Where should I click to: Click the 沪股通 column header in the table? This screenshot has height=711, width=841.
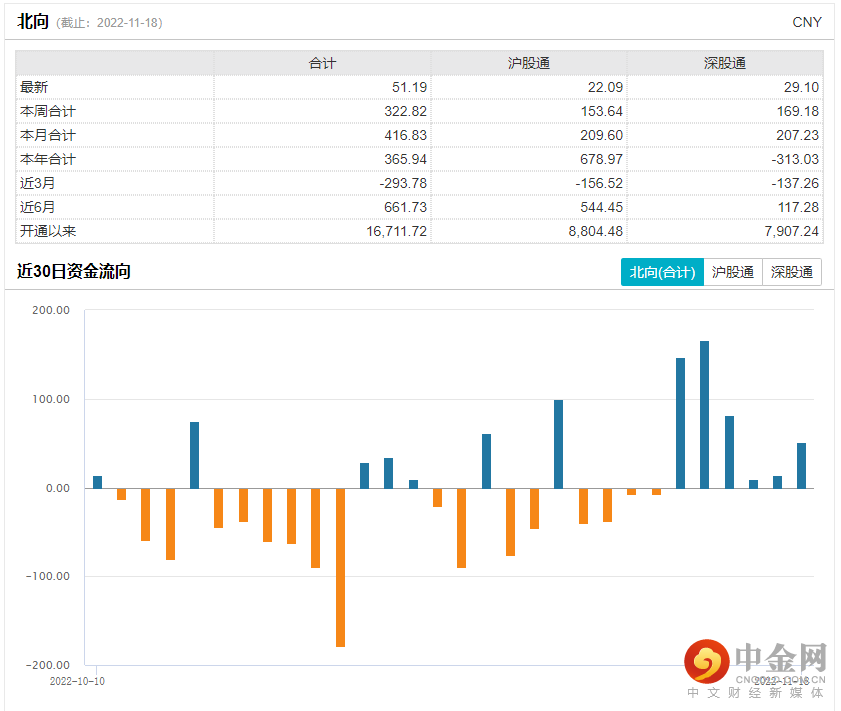529,63
